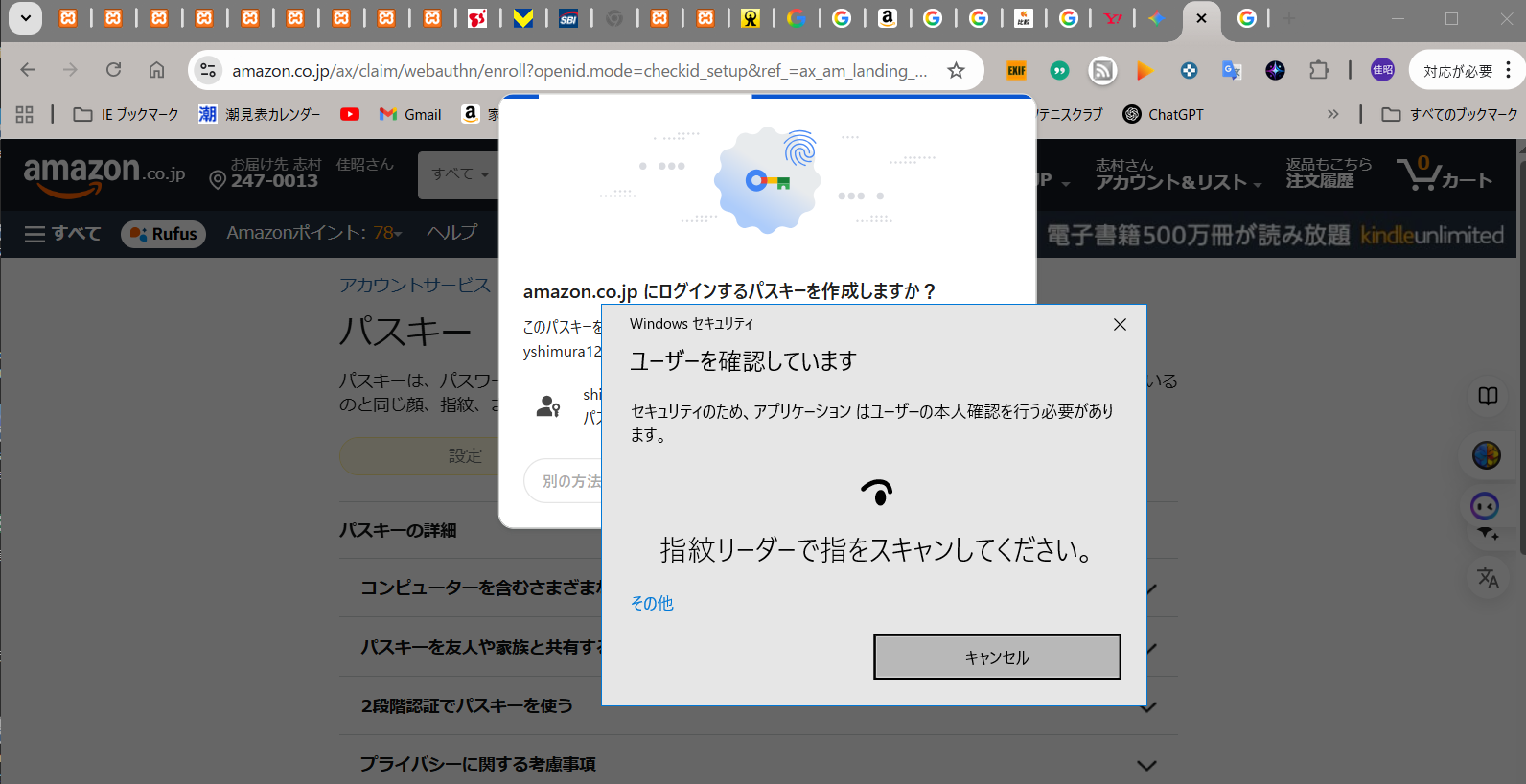Open the Google Translate extension icon
This screenshot has width=1526, height=784.
tap(1232, 70)
